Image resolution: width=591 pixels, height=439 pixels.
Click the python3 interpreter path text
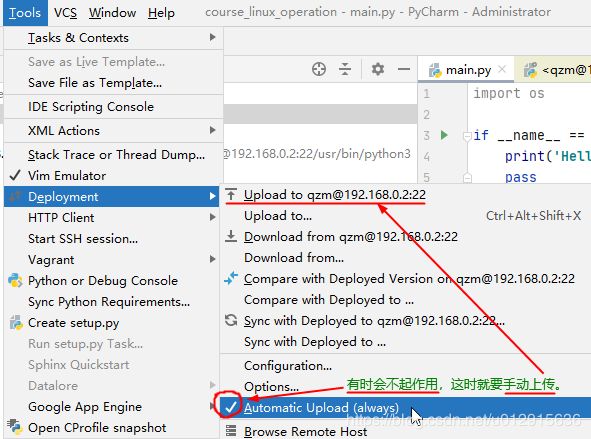pyautogui.click(x=317, y=154)
